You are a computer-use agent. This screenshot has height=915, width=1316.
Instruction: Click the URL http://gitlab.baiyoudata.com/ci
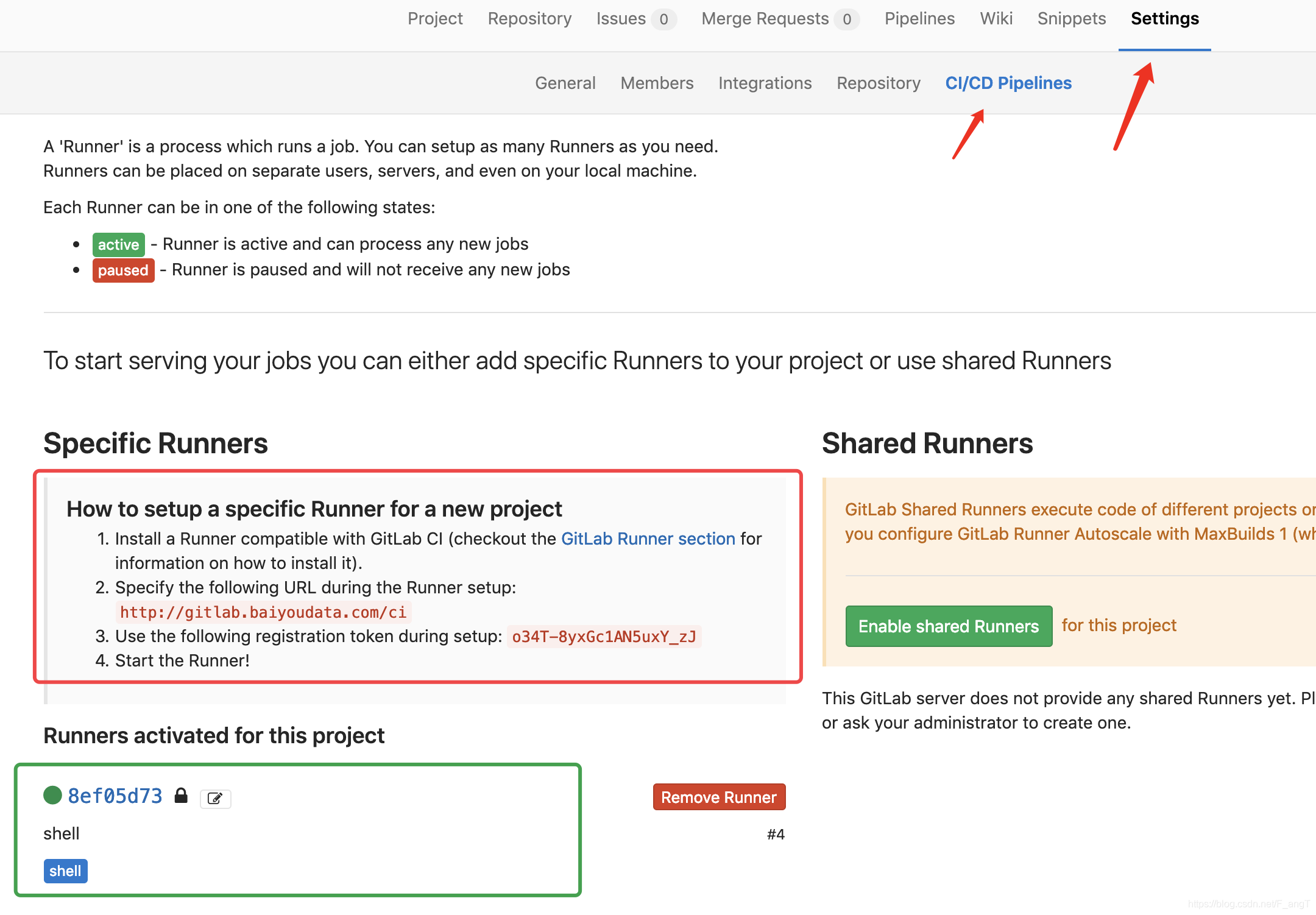263,612
